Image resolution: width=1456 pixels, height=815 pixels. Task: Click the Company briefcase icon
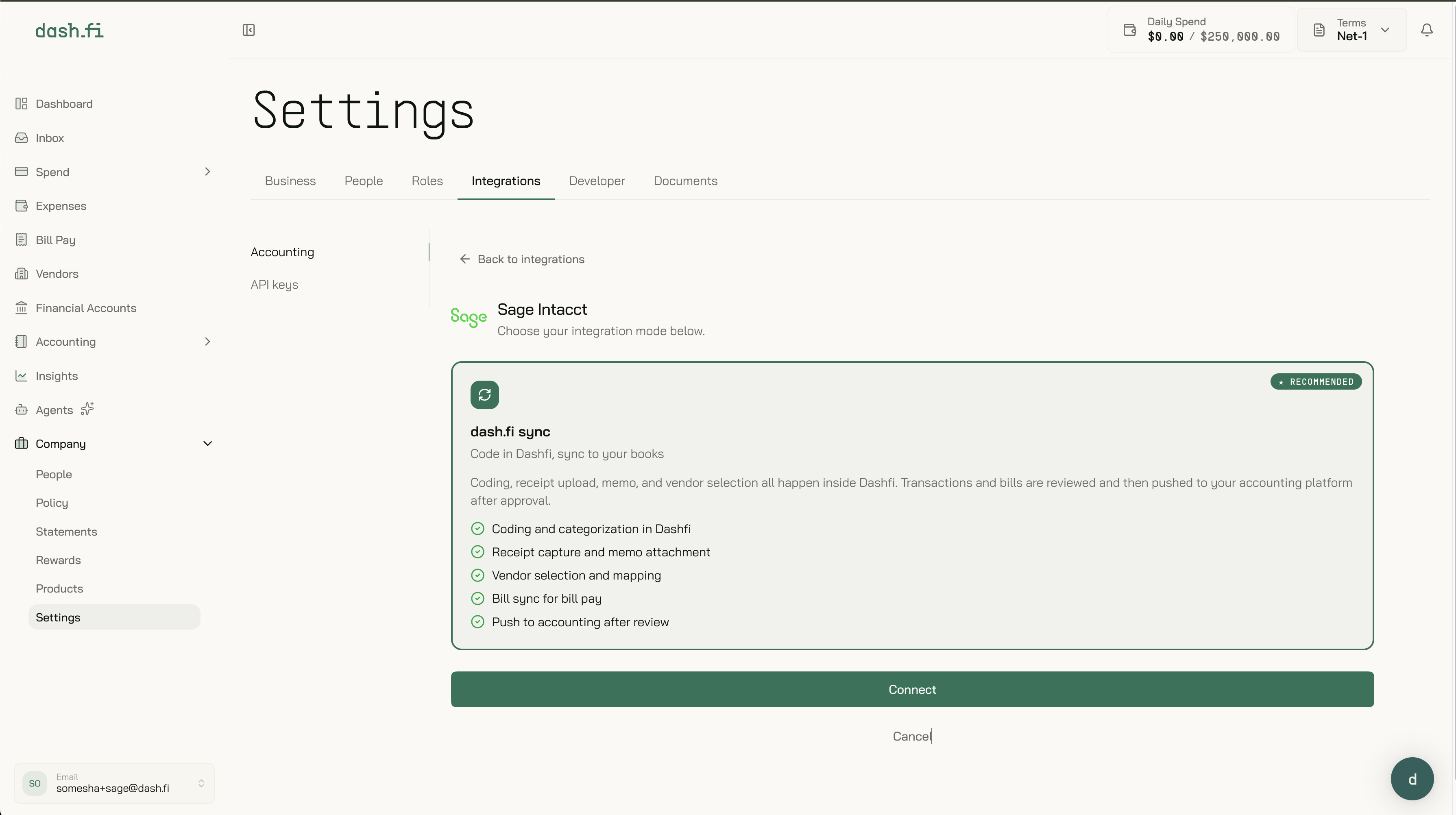[x=22, y=444]
